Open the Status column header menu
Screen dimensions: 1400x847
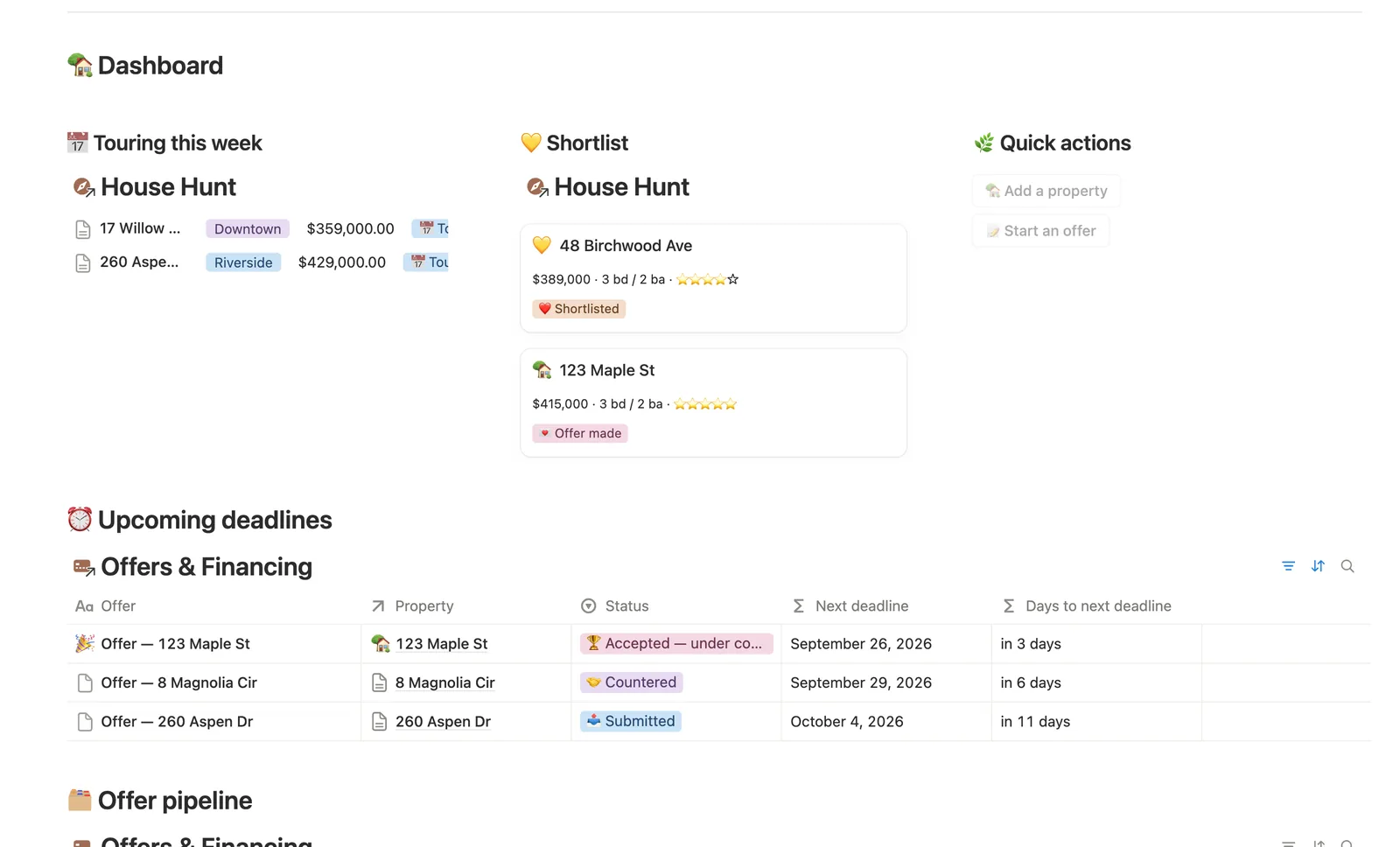tap(676, 605)
